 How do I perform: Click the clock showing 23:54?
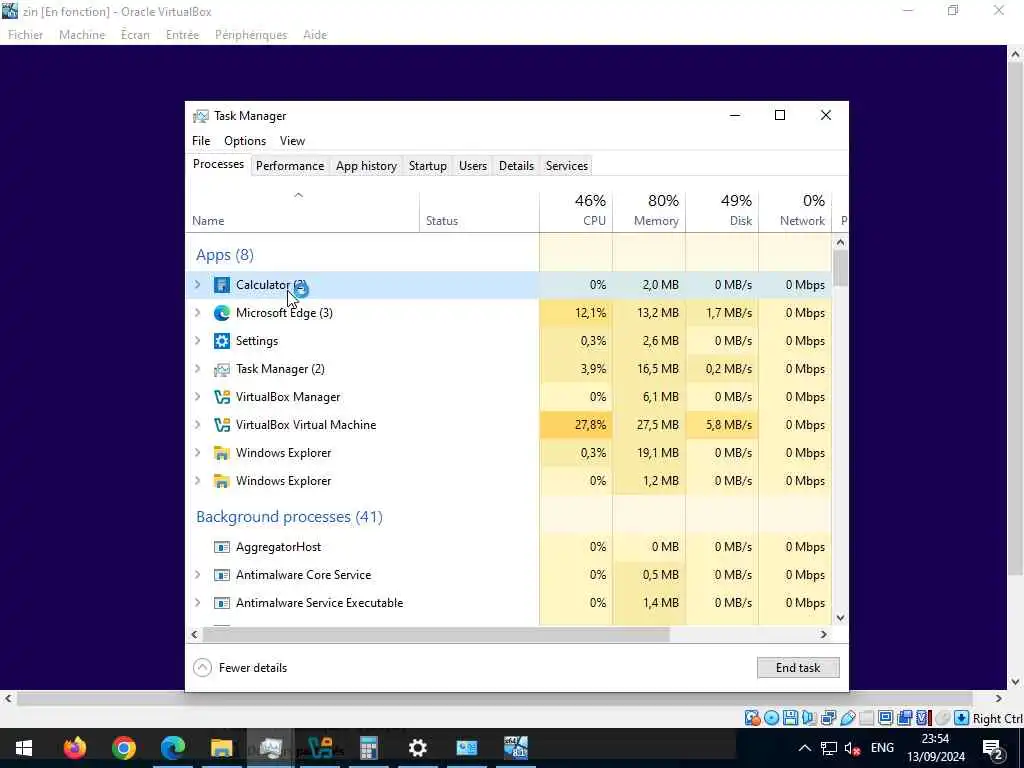pyautogui.click(x=935, y=748)
